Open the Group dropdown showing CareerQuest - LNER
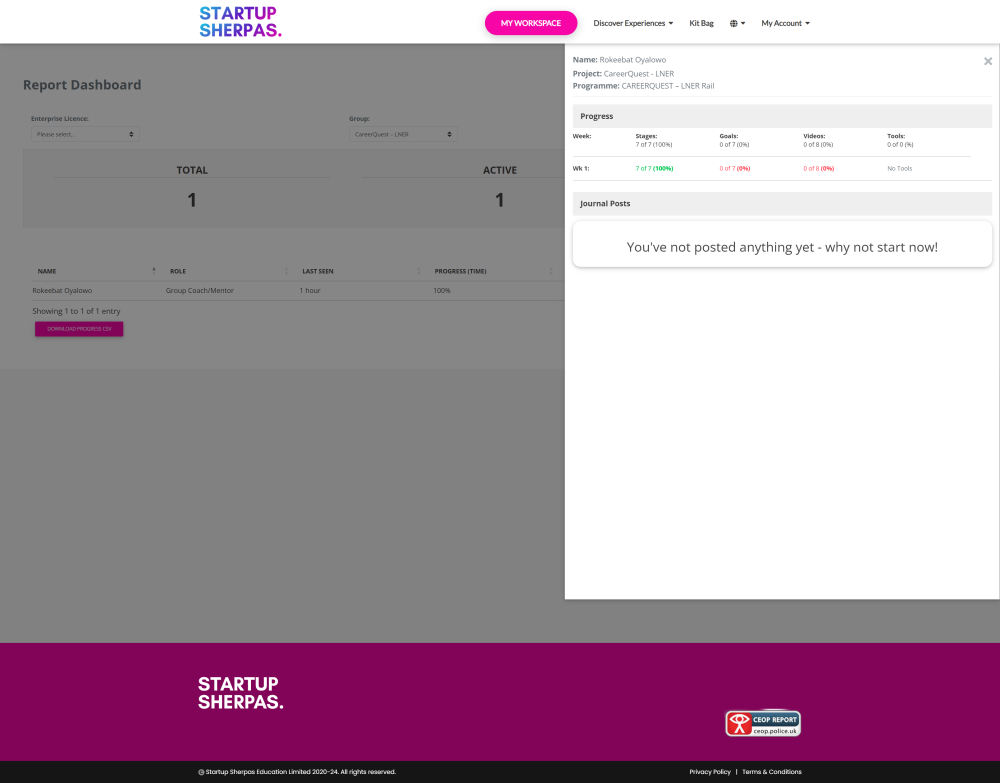 point(403,134)
